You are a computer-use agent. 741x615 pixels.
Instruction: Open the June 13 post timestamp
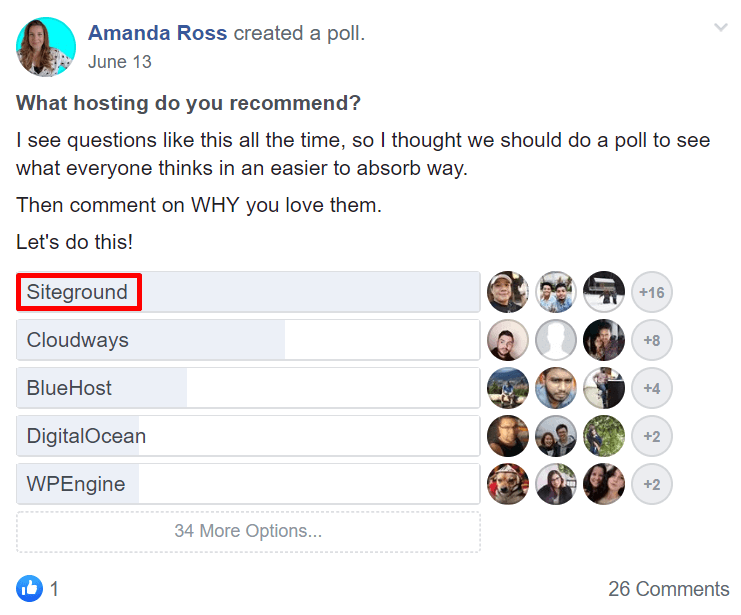click(x=119, y=61)
